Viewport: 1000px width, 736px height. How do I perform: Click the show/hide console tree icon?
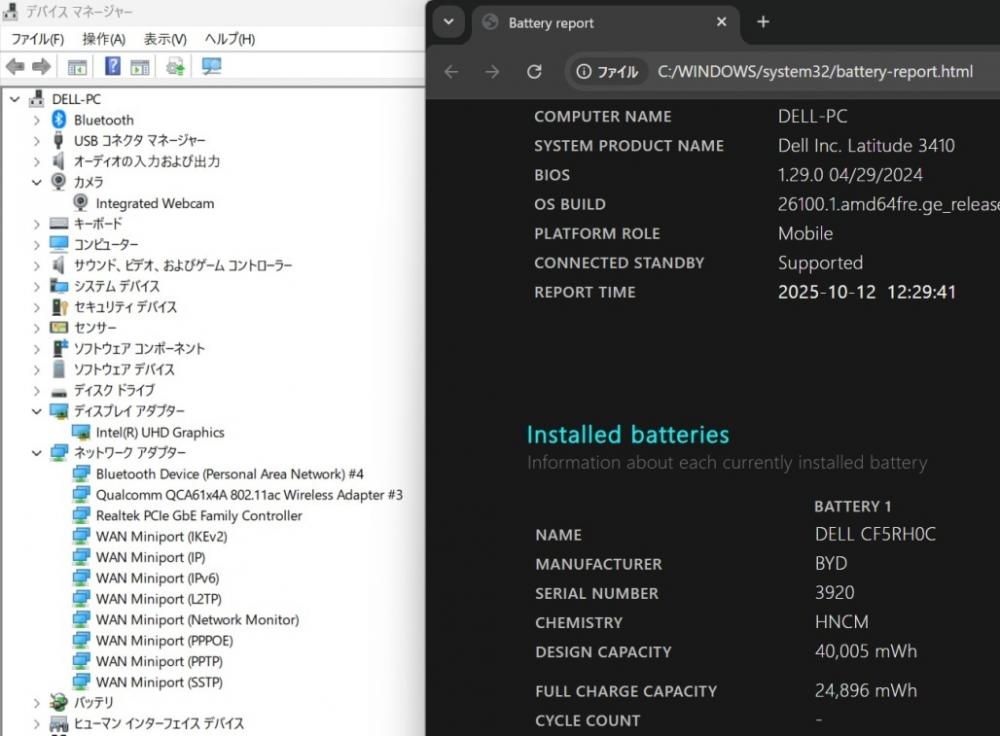77,67
